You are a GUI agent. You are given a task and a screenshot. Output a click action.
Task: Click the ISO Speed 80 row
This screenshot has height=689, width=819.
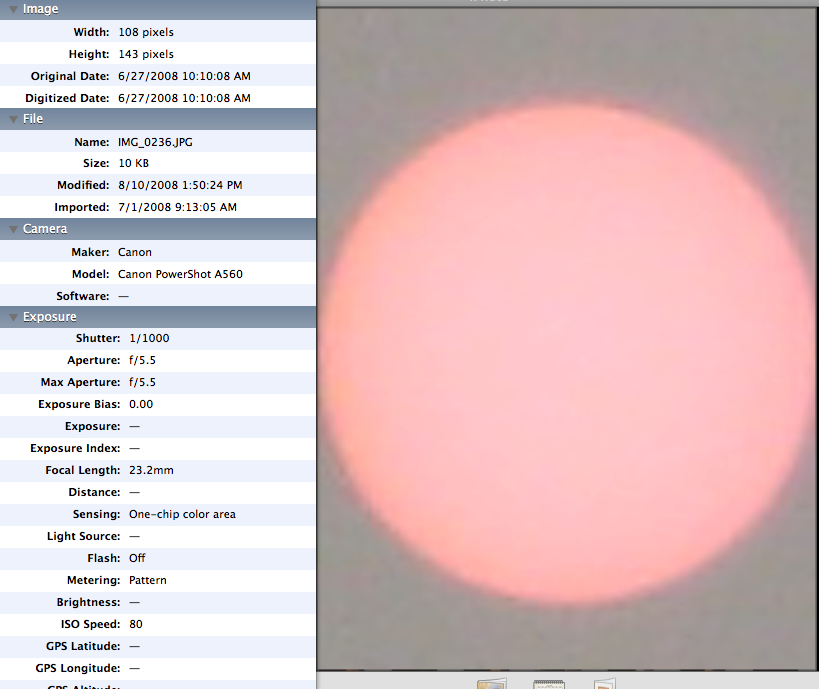point(157,624)
